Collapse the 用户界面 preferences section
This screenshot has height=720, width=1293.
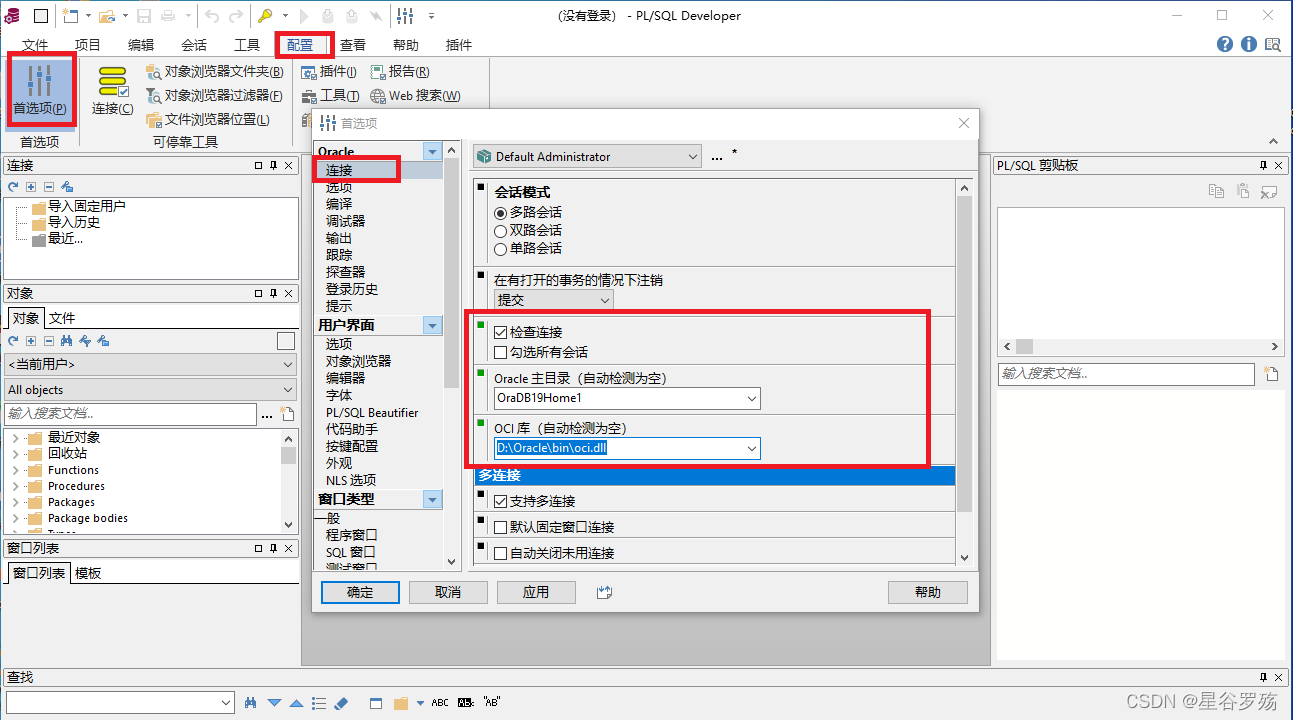point(432,325)
